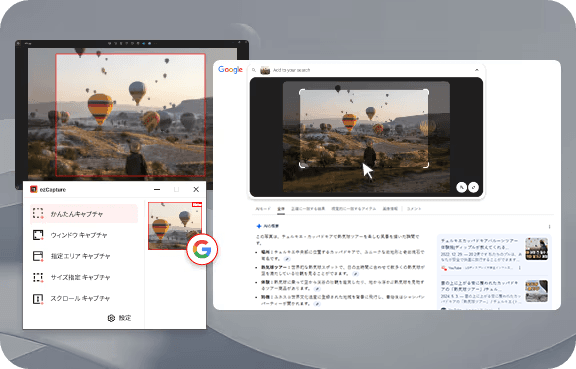Open the captured balloon thumbnail in ezCapture
This screenshot has height=369, width=576.
tap(175, 226)
